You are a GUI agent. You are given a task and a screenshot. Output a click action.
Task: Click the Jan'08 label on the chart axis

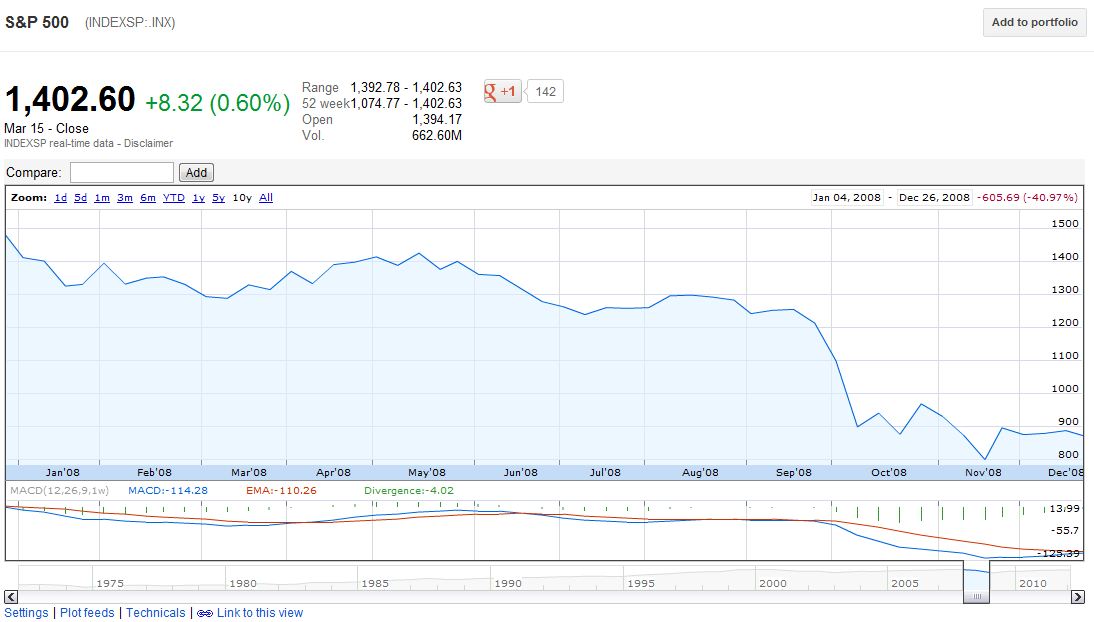[x=63, y=473]
